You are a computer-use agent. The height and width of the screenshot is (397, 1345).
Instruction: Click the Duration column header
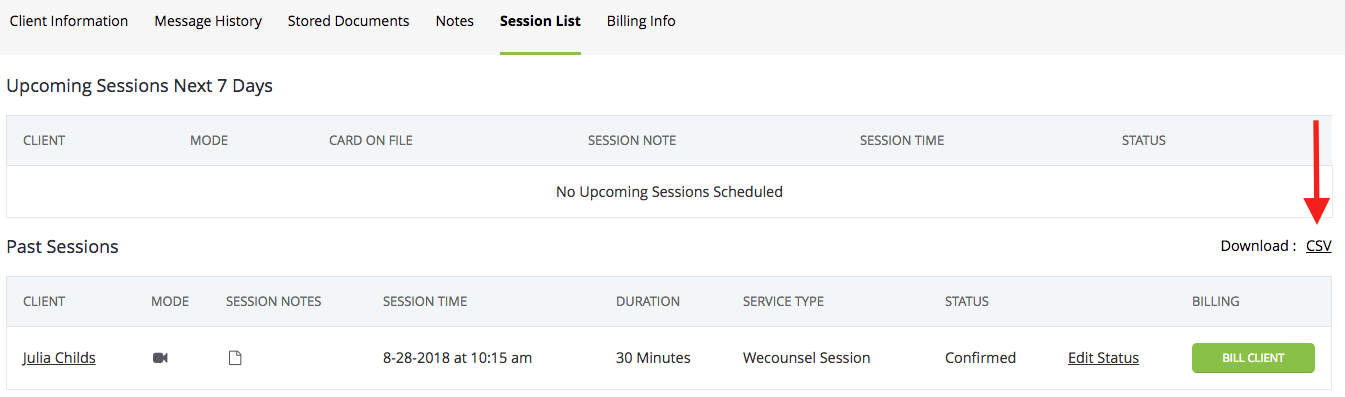648,301
